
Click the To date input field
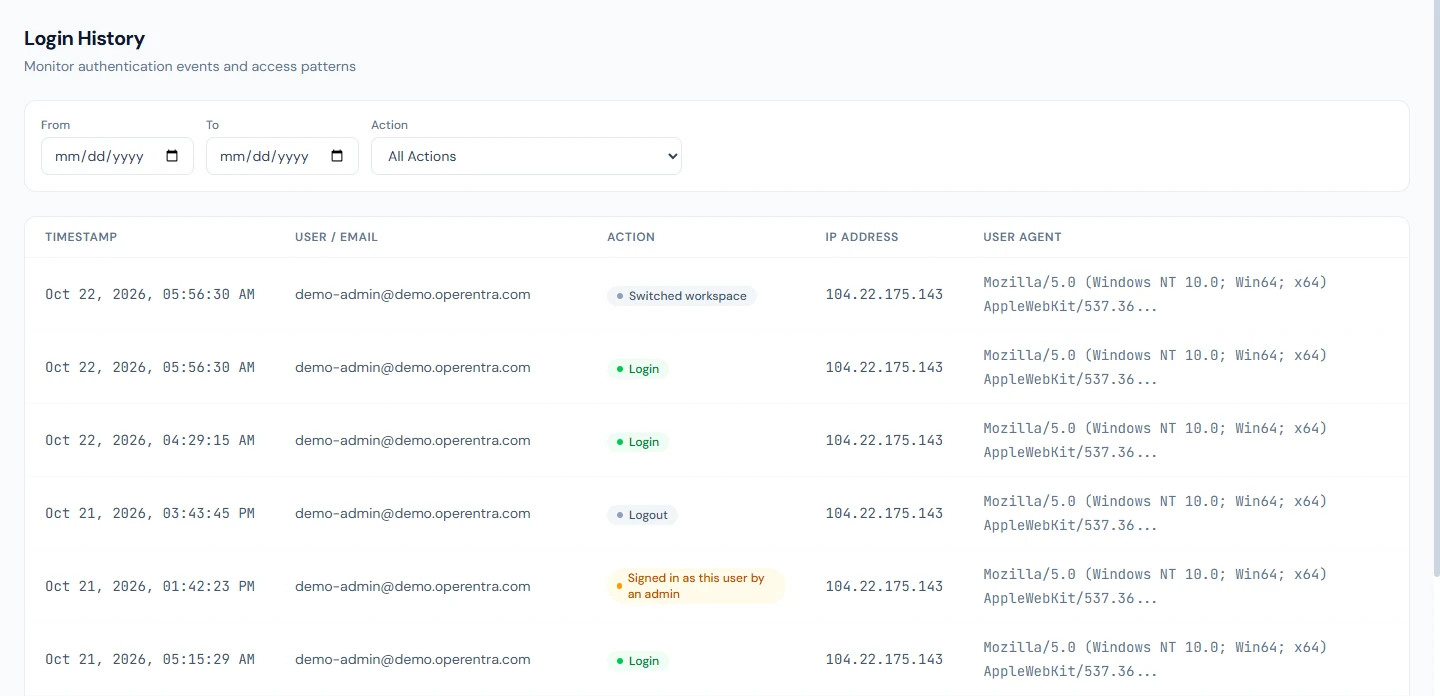pos(282,156)
